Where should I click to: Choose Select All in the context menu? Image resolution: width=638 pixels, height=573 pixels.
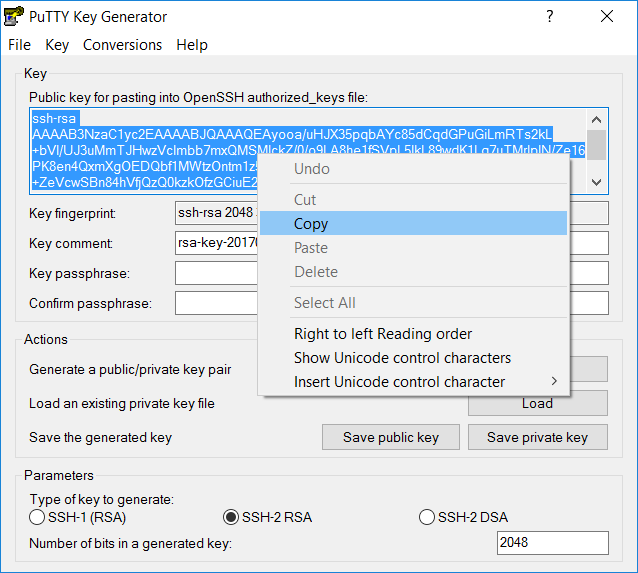[413, 302]
